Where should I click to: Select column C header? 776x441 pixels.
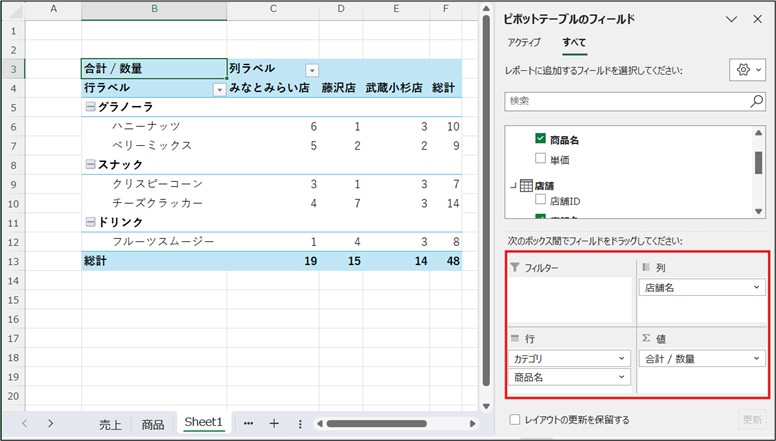(x=273, y=9)
